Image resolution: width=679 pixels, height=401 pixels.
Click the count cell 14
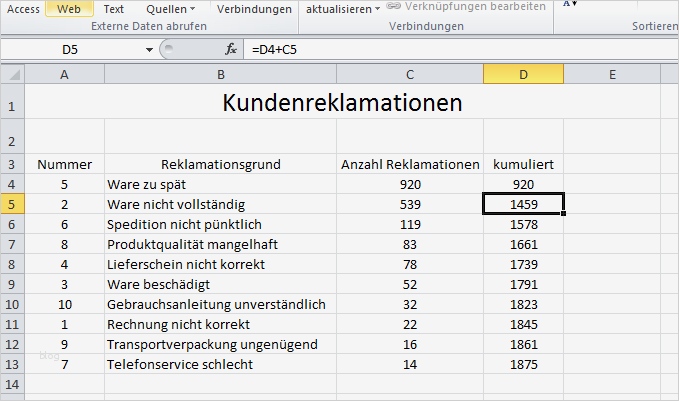[410, 364]
